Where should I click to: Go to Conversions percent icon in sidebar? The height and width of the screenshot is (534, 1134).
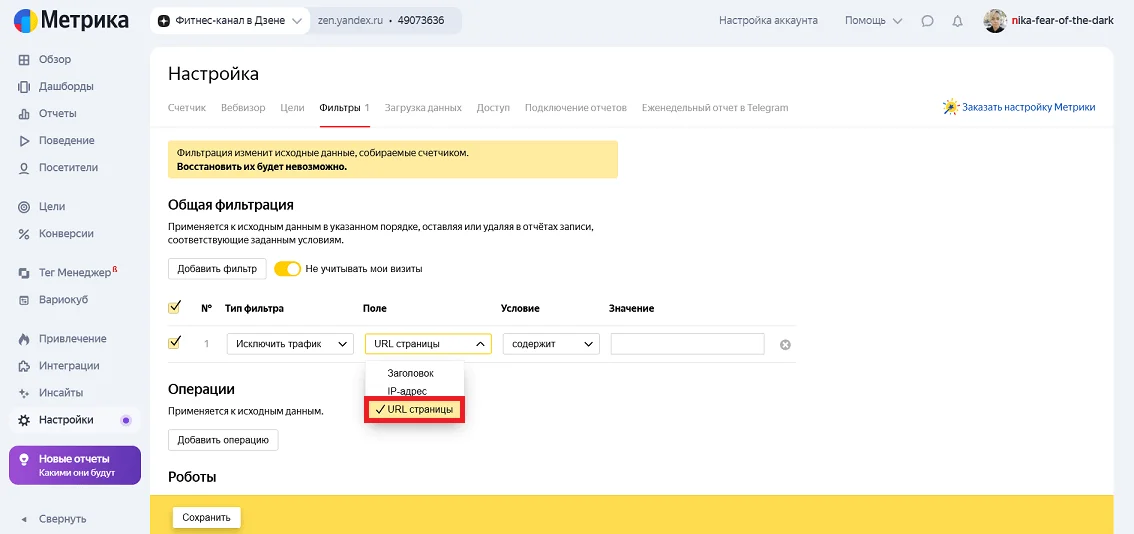coord(25,234)
